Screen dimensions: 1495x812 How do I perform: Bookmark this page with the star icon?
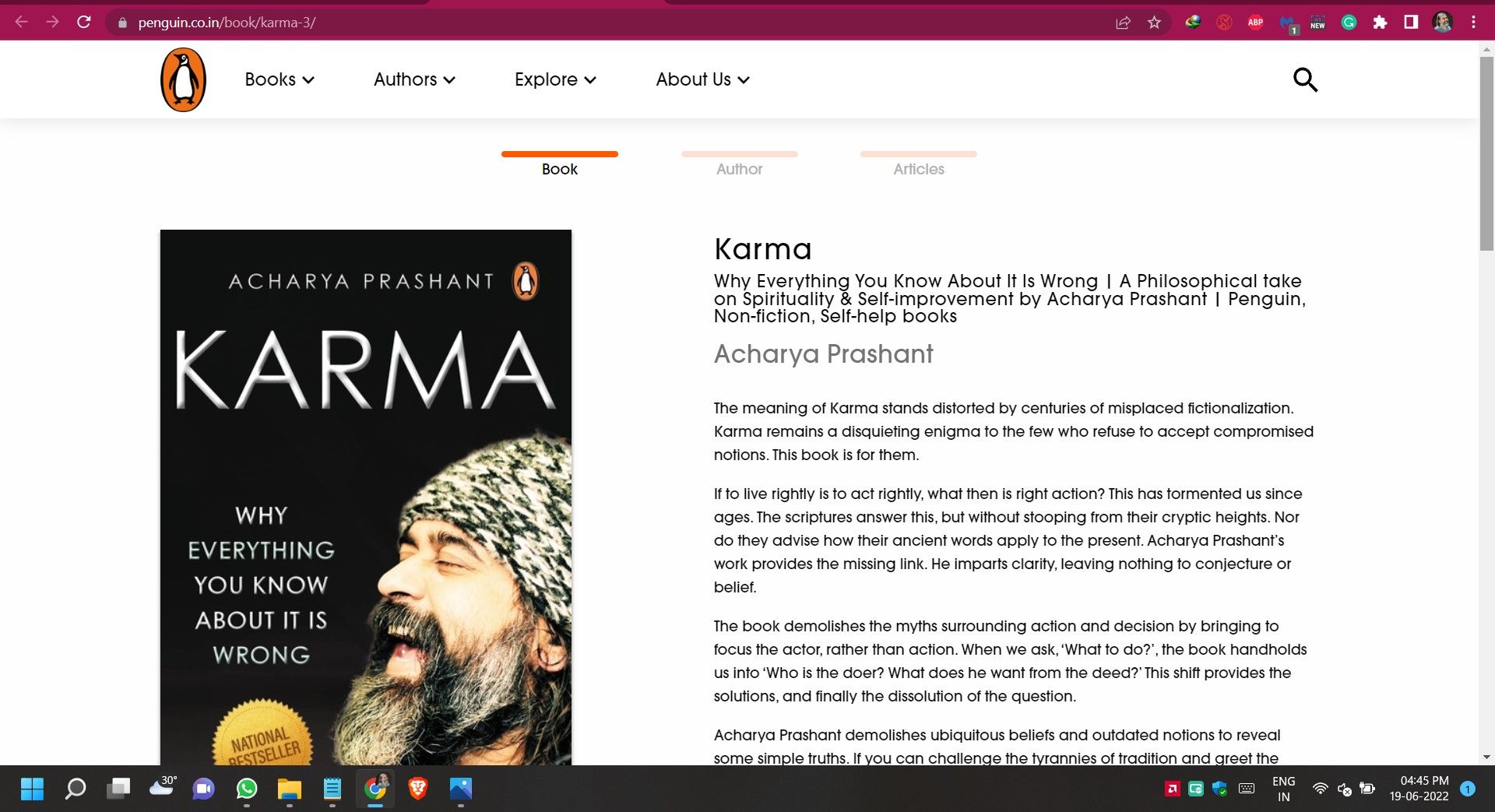(1154, 23)
